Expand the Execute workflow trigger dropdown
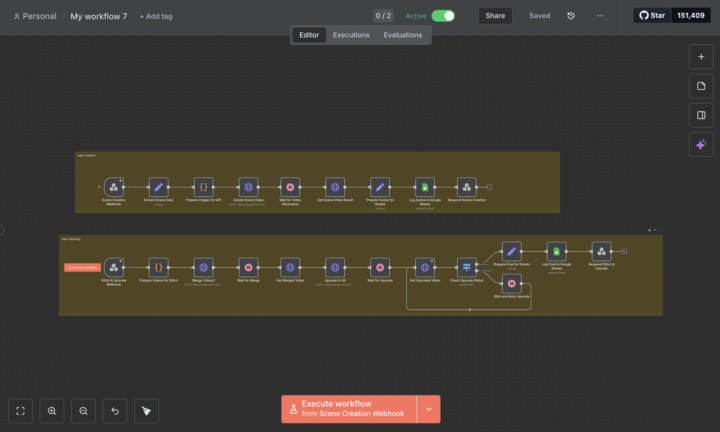The height and width of the screenshot is (432, 720). coord(429,409)
